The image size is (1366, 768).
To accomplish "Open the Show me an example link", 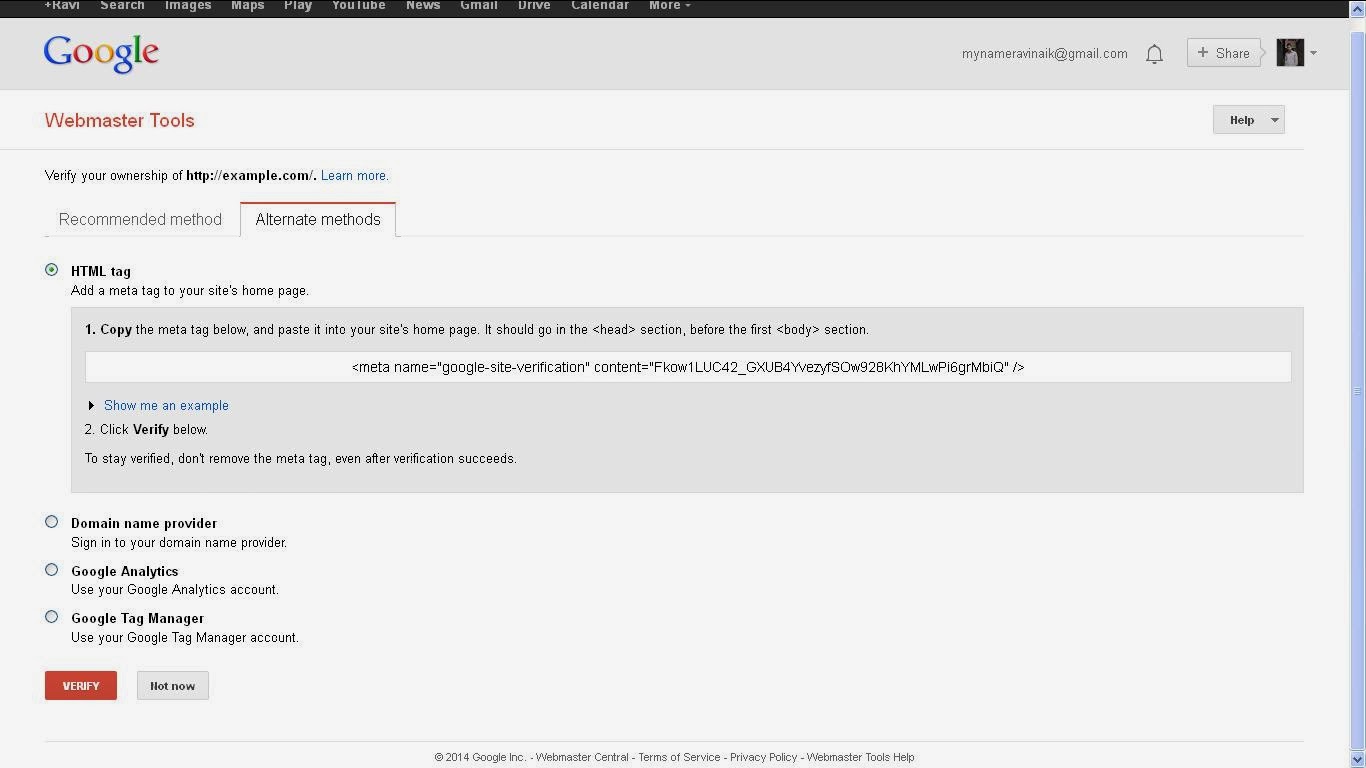I will coord(166,406).
